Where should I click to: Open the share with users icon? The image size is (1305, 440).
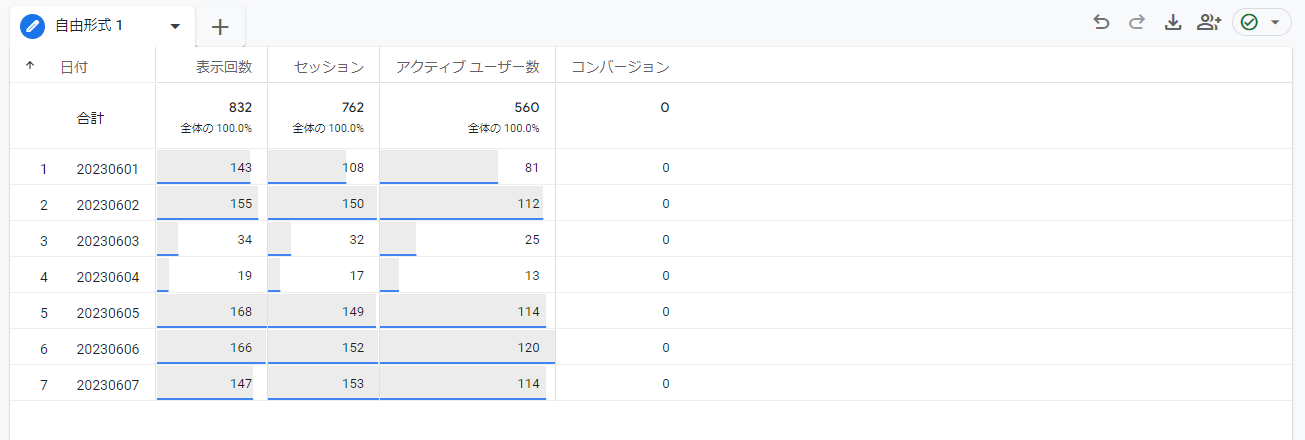click(x=1209, y=23)
